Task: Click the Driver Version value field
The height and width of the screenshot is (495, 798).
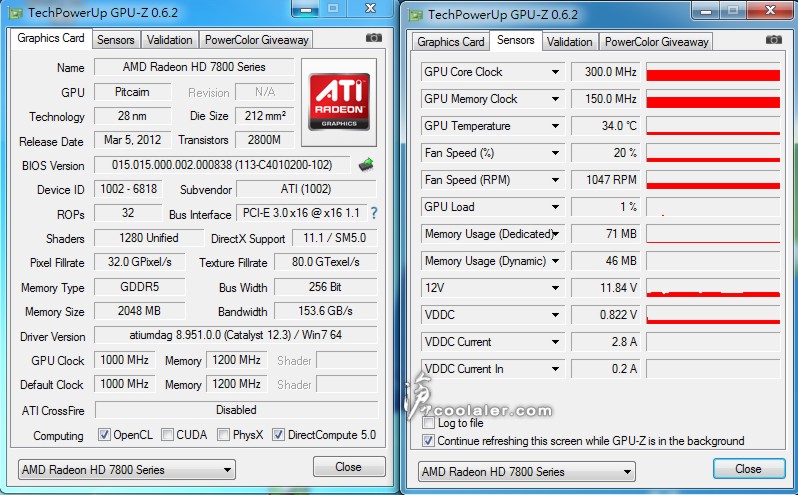Action: click(236, 335)
